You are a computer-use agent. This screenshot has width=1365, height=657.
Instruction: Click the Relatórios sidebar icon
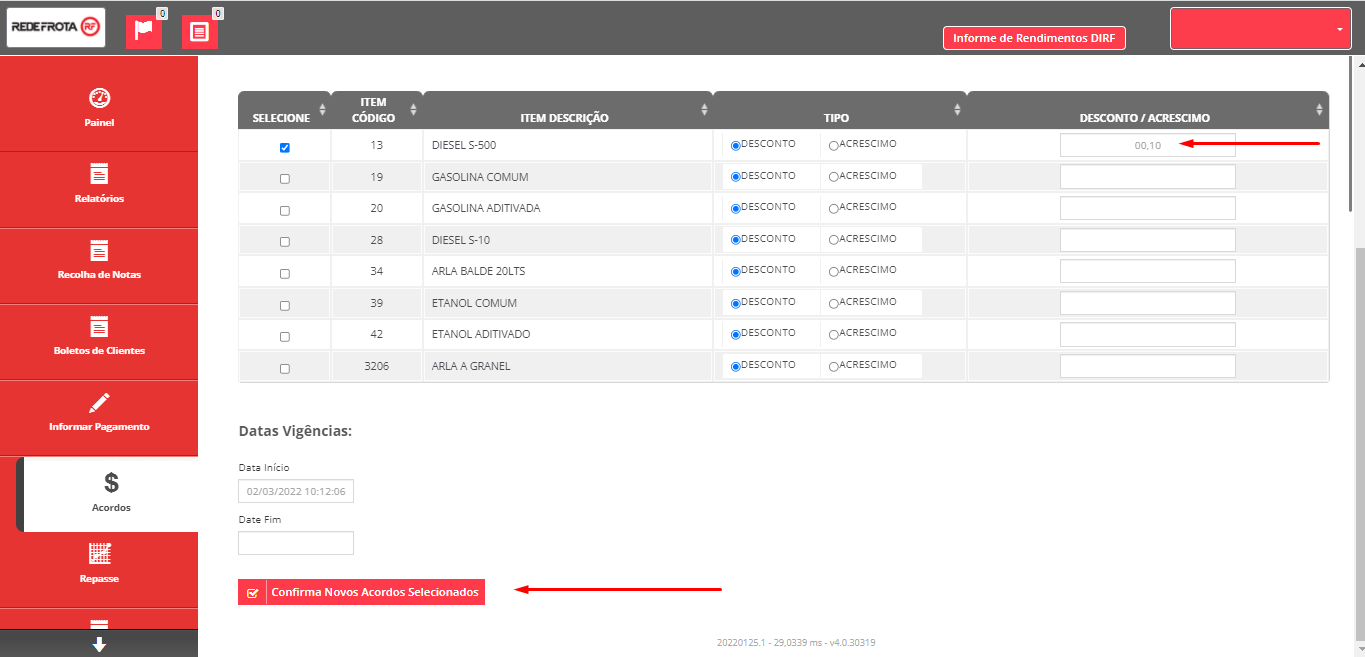pos(99,174)
